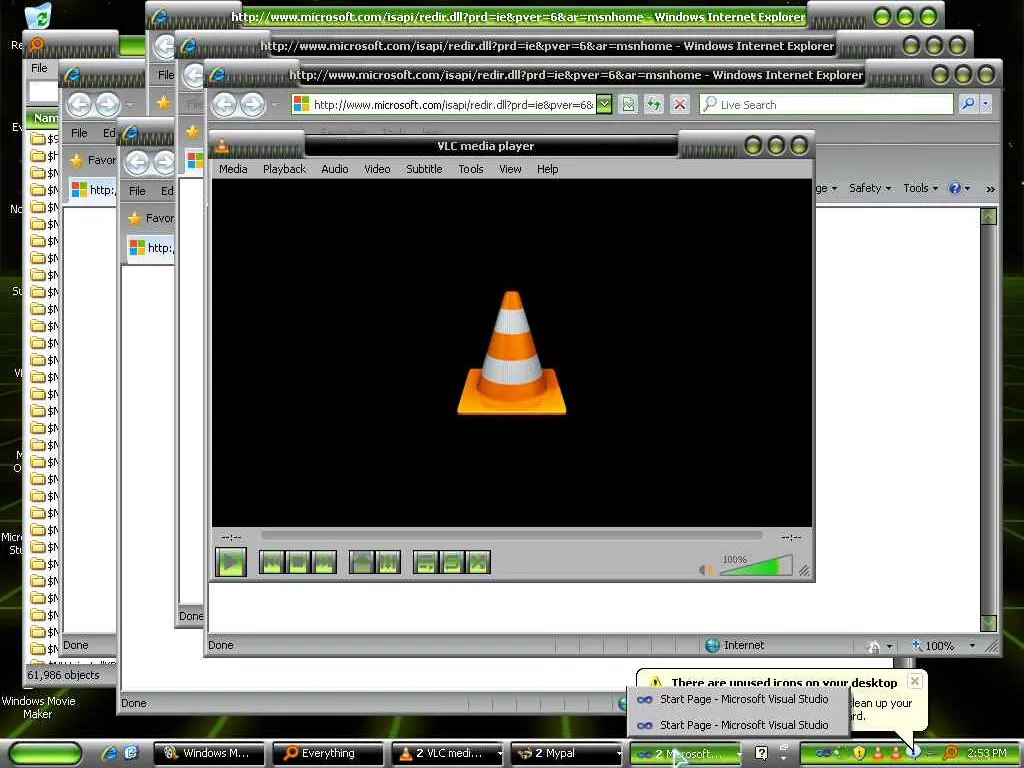Click the front IE scrollbar up arrow
The image size is (1024, 768).
click(x=989, y=216)
